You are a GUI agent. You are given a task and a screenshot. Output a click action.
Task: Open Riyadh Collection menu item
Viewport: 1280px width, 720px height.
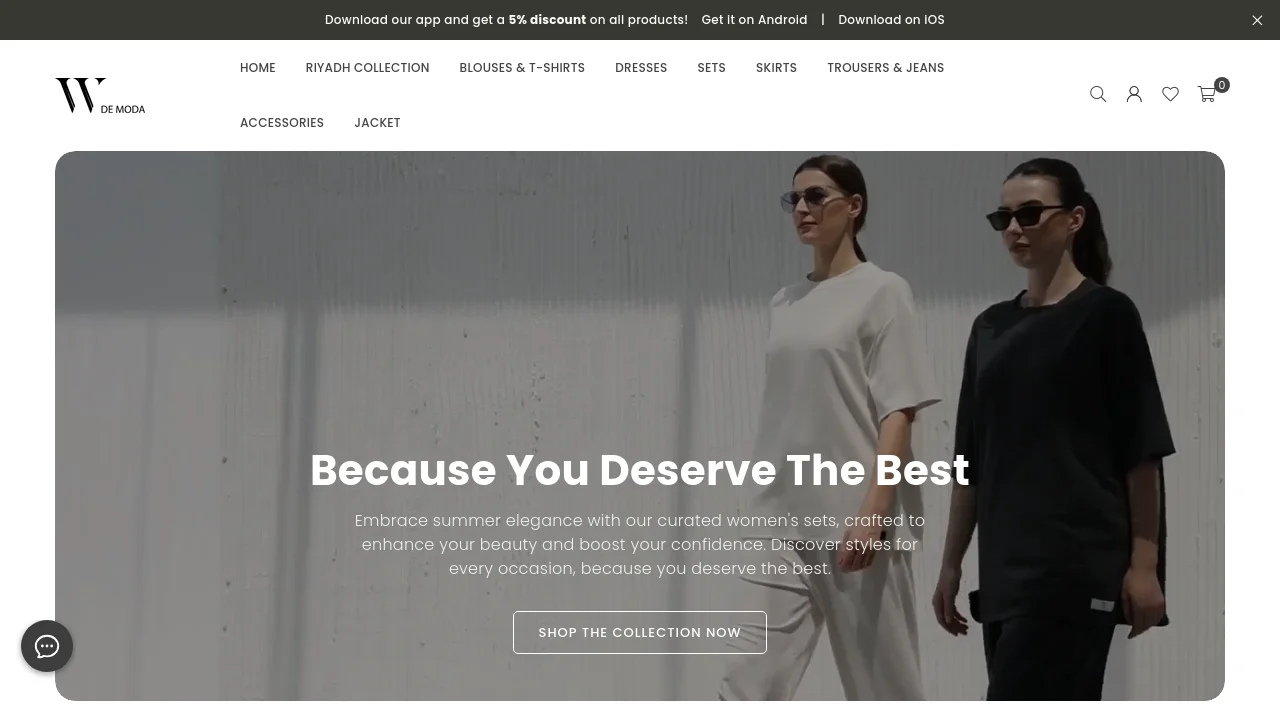[x=367, y=68]
